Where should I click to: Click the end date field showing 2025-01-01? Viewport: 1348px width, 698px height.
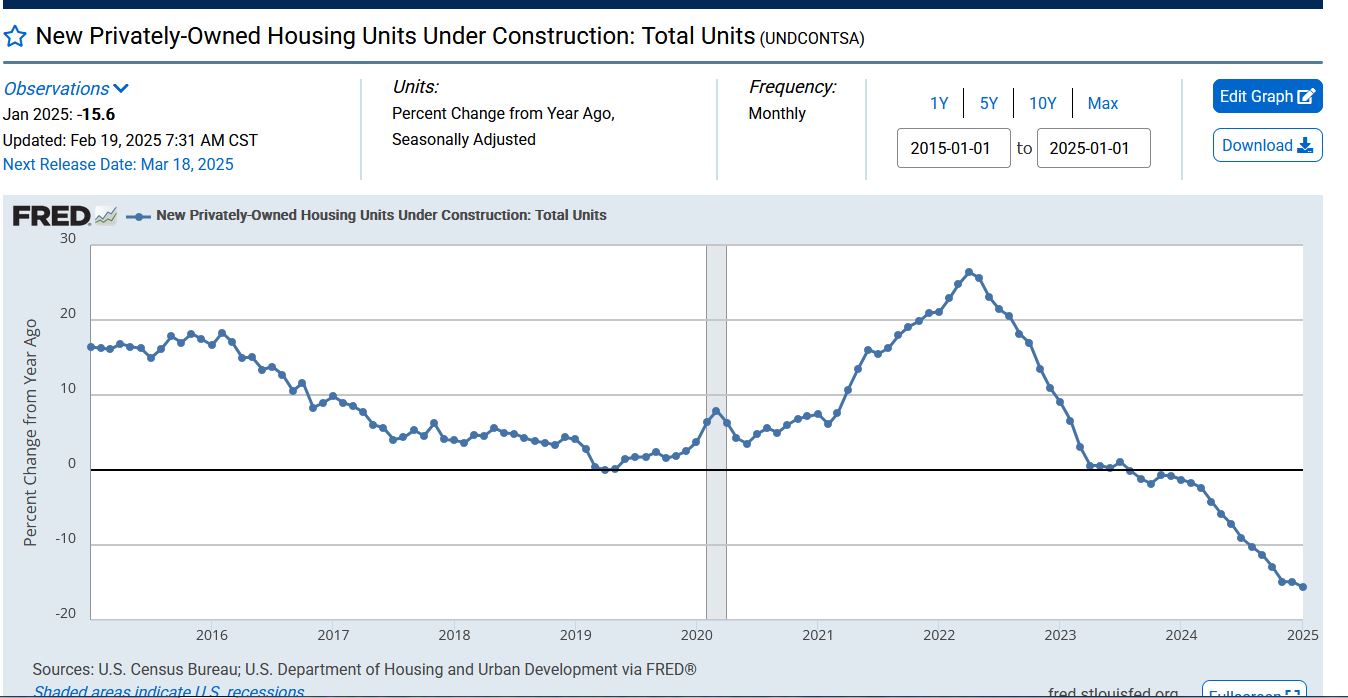pyautogui.click(x=1093, y=148)
